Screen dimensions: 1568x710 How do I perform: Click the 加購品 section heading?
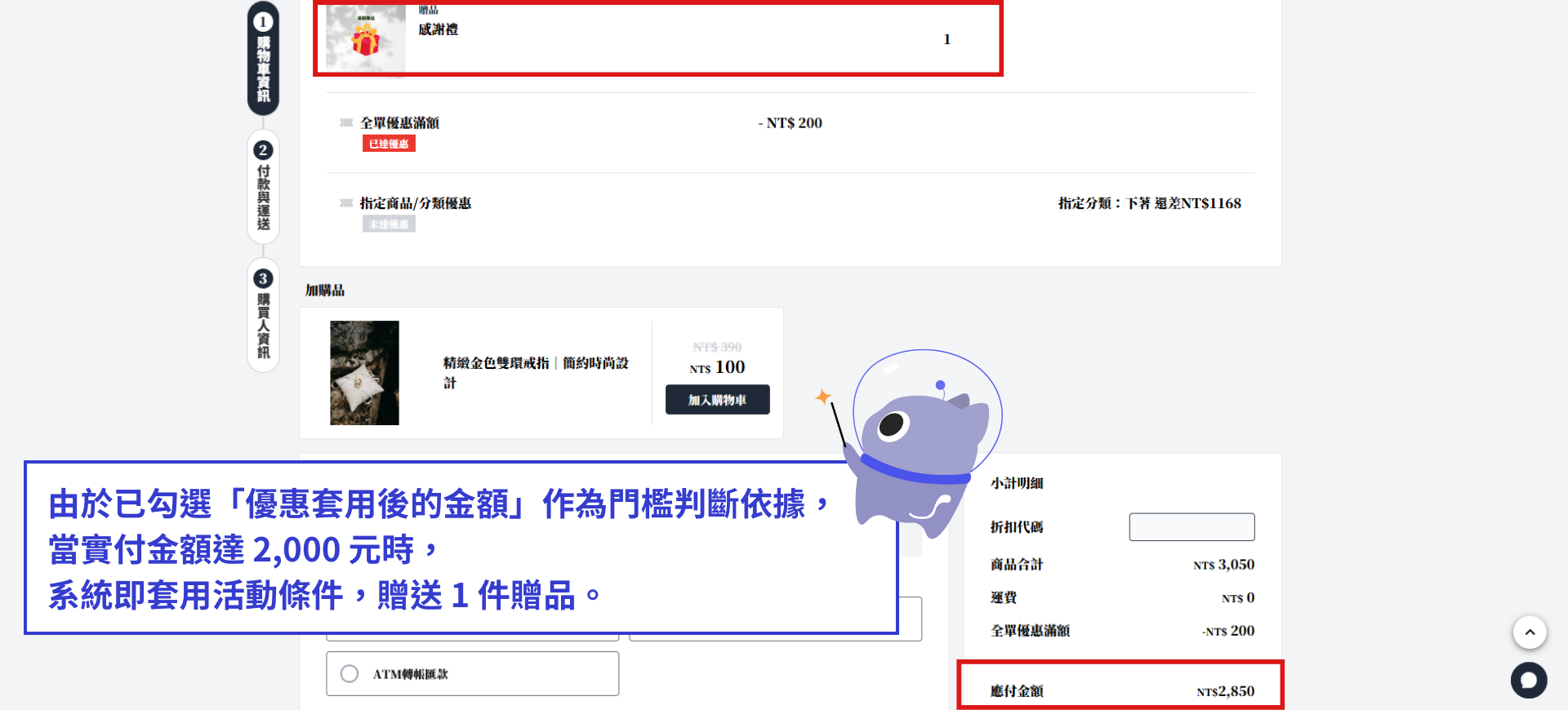click(x=325, y=291)
